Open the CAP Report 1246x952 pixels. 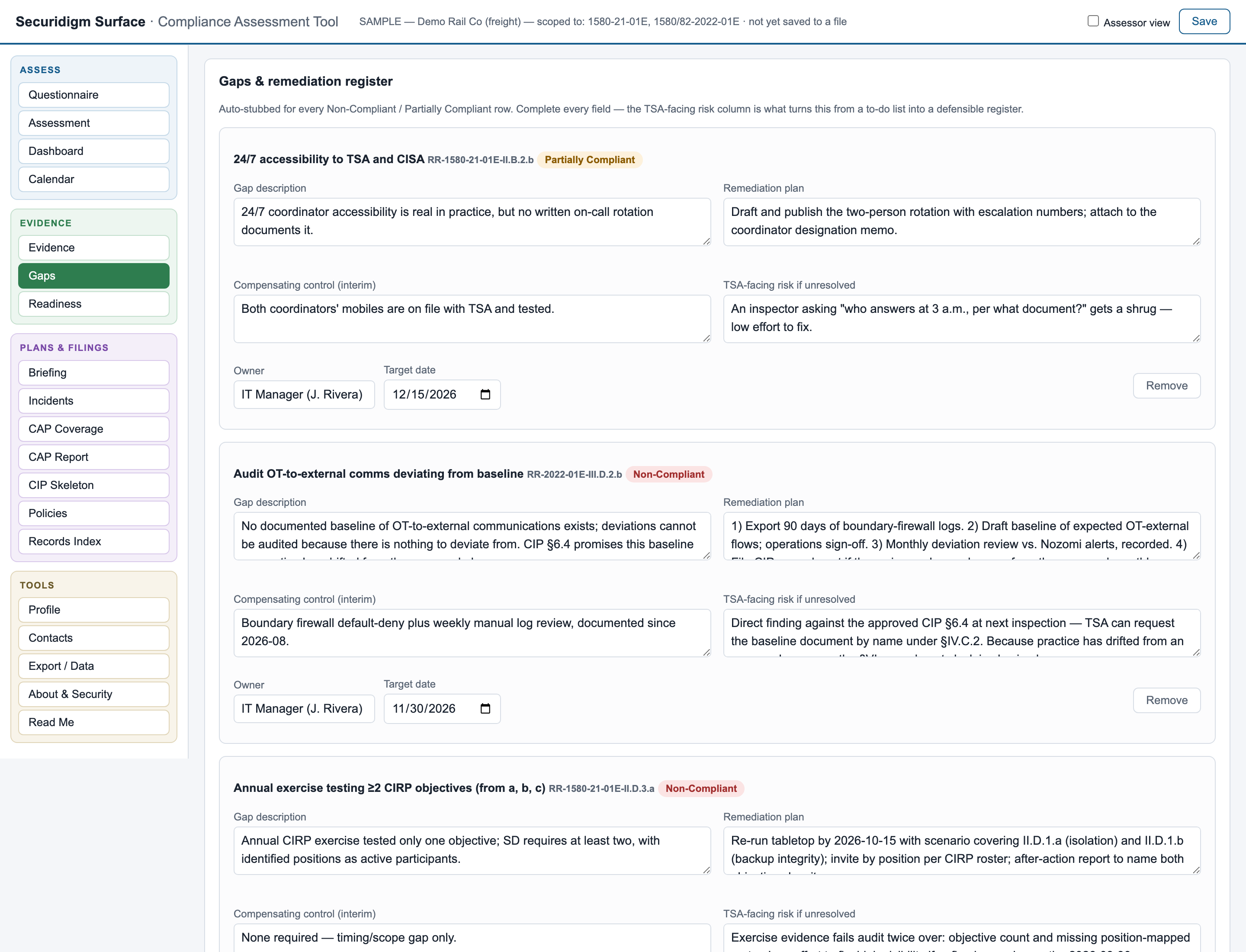click(94, 457)
